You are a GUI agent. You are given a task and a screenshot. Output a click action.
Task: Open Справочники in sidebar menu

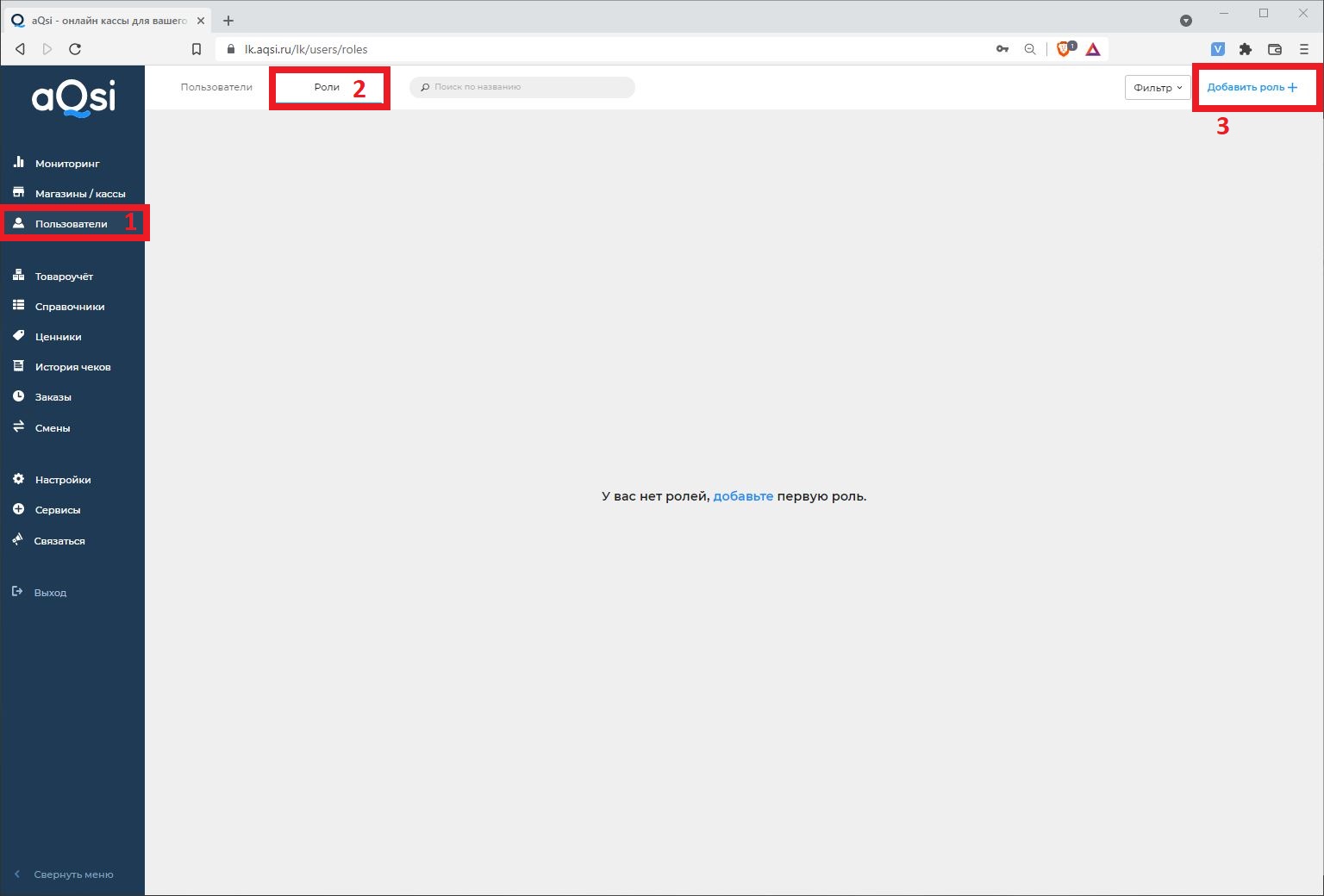pyautogui.click(x=69, y=307)
